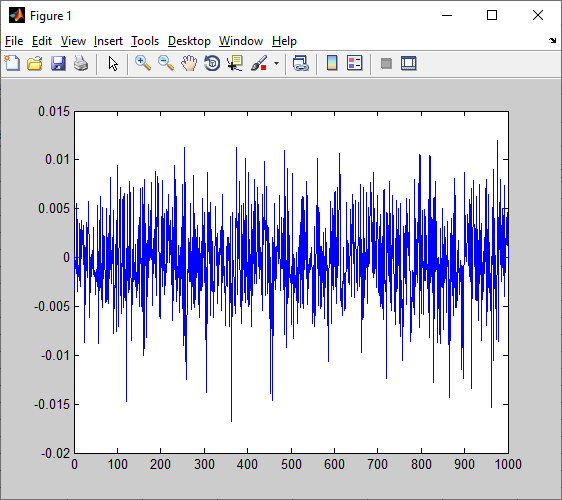Insert a legend using the toolbar icon
The height and width of the screenshot is (500, 562).
point(355,63)
